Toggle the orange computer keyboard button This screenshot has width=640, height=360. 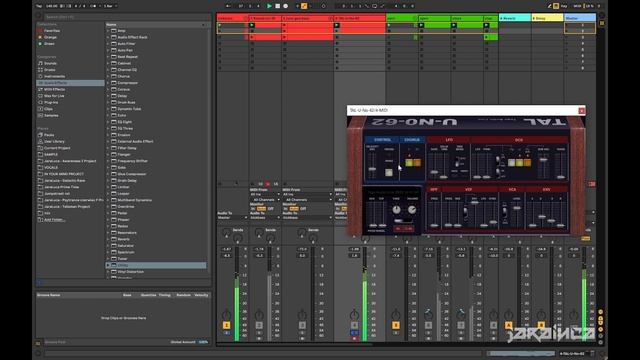(556, 6)
